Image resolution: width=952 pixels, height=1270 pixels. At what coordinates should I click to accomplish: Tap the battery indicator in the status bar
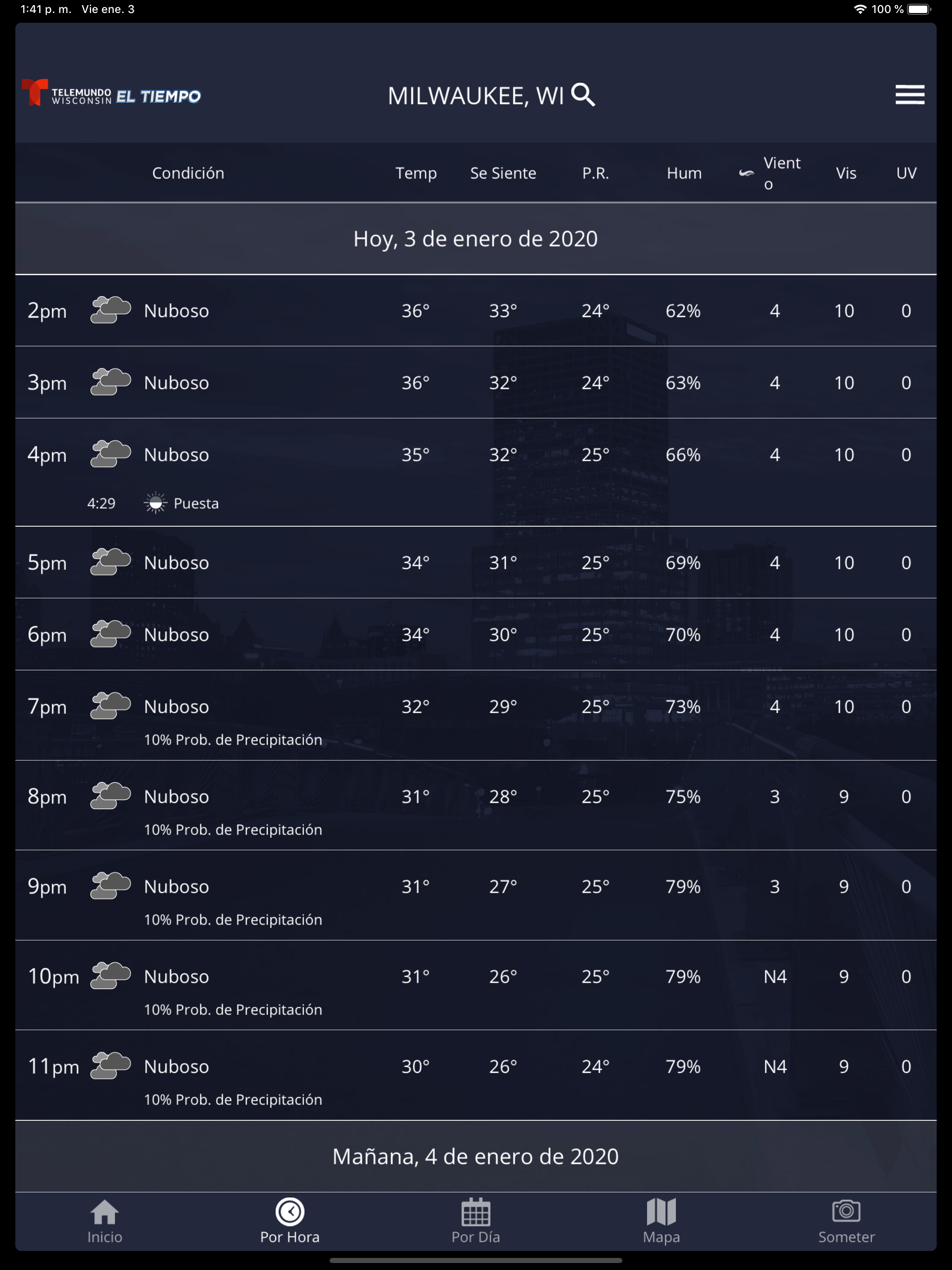[919, 9]
